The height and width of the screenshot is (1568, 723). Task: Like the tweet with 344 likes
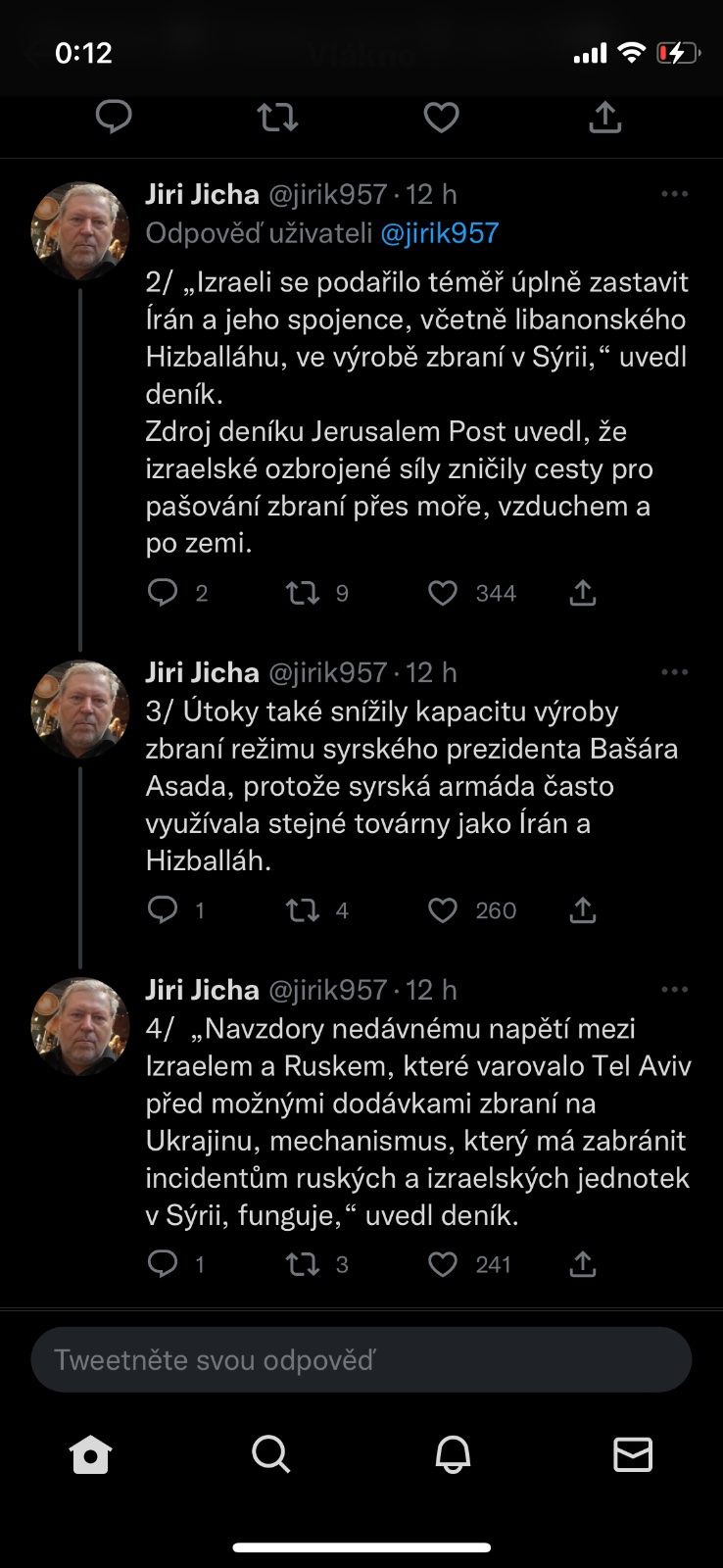pyautogui.click(x=443, y=593)
